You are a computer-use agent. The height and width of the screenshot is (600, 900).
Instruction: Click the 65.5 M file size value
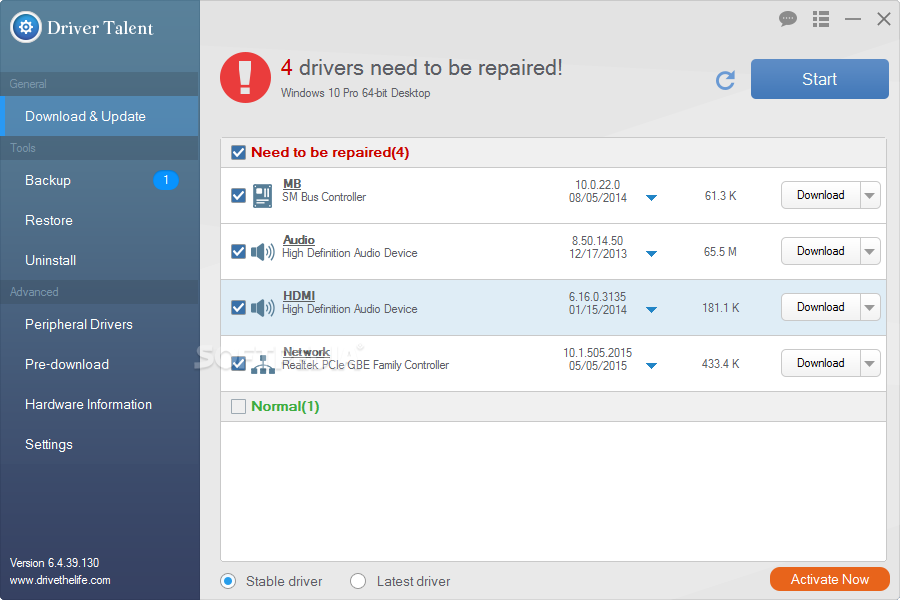click(720, 252)
